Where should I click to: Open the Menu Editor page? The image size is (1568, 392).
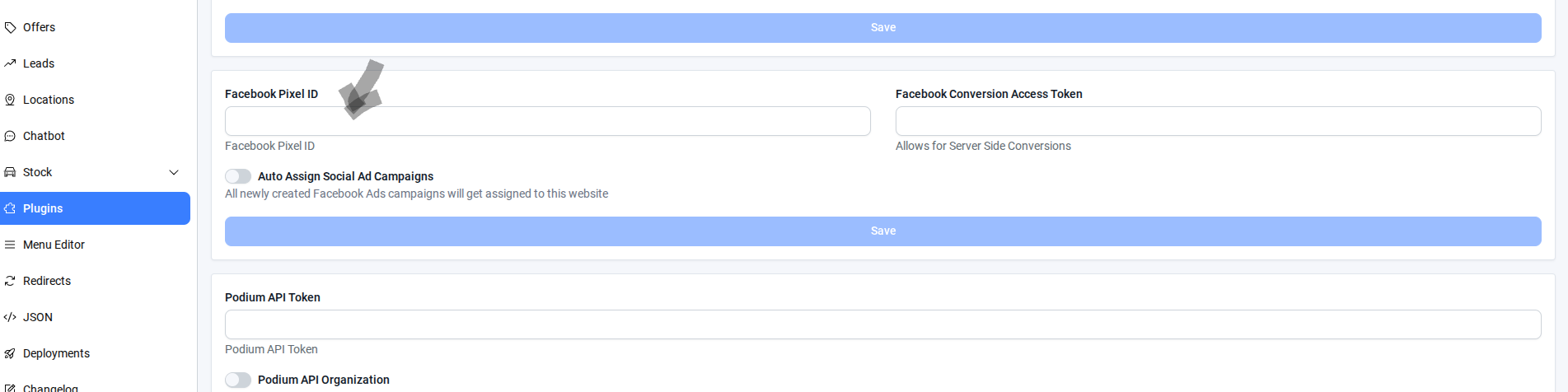(x=54, y=245)
